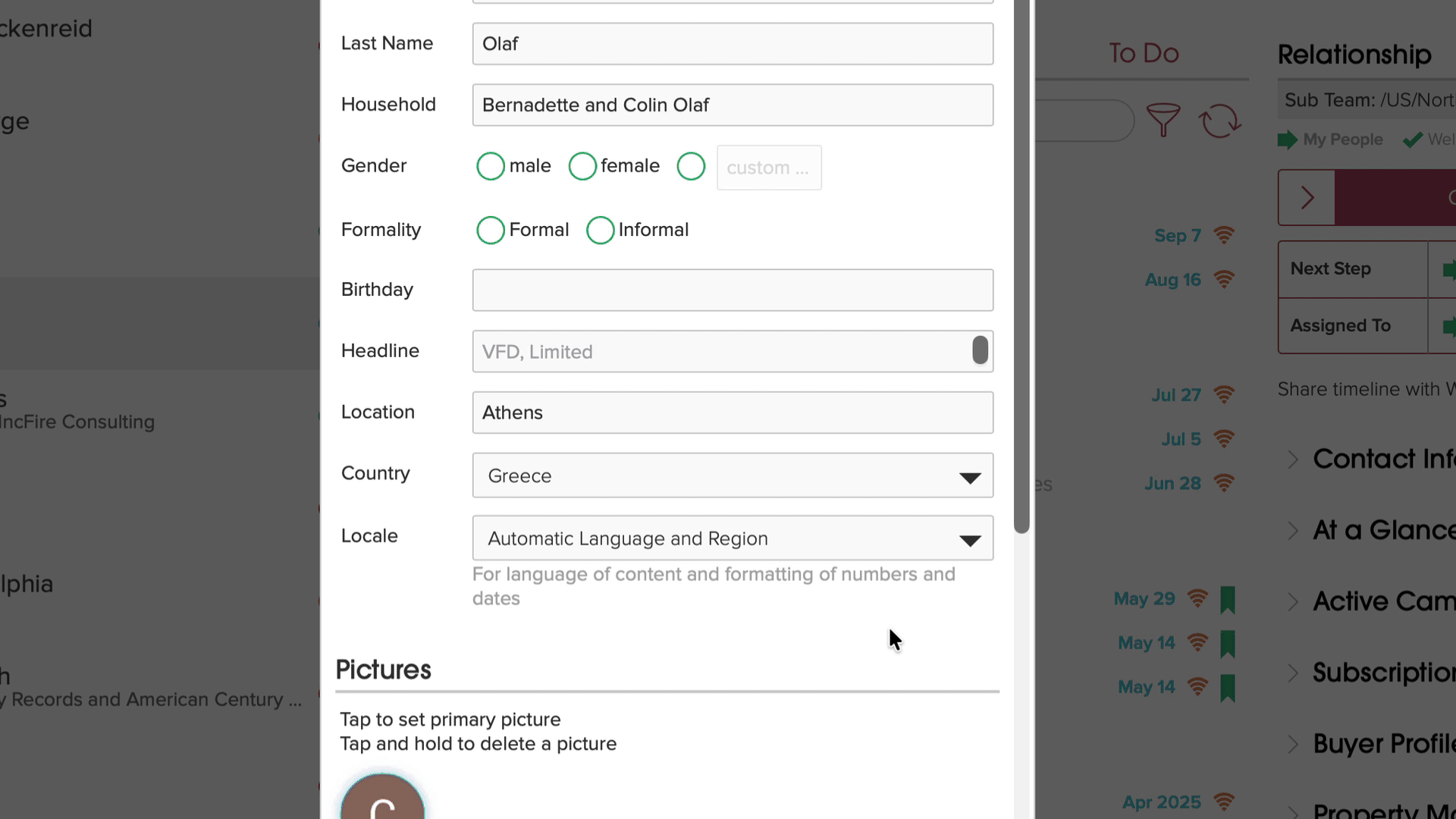Click wifi signal icon beside Apr 2025
Screen dimensions: 1456x819
1224,802
